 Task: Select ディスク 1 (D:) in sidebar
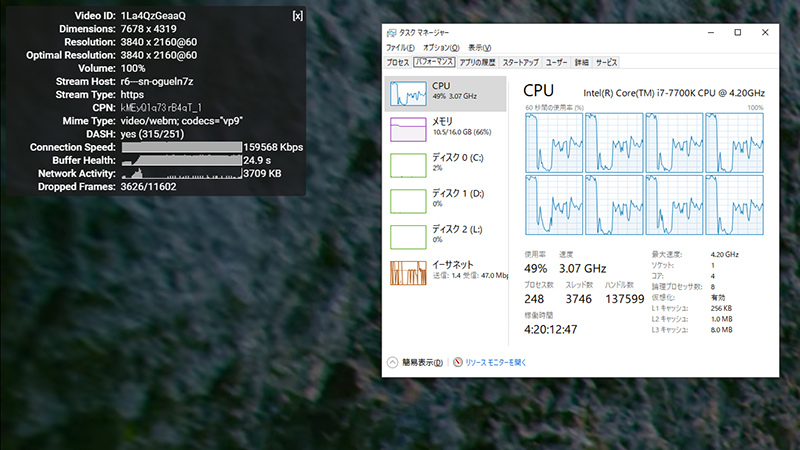tap(445, 201)
